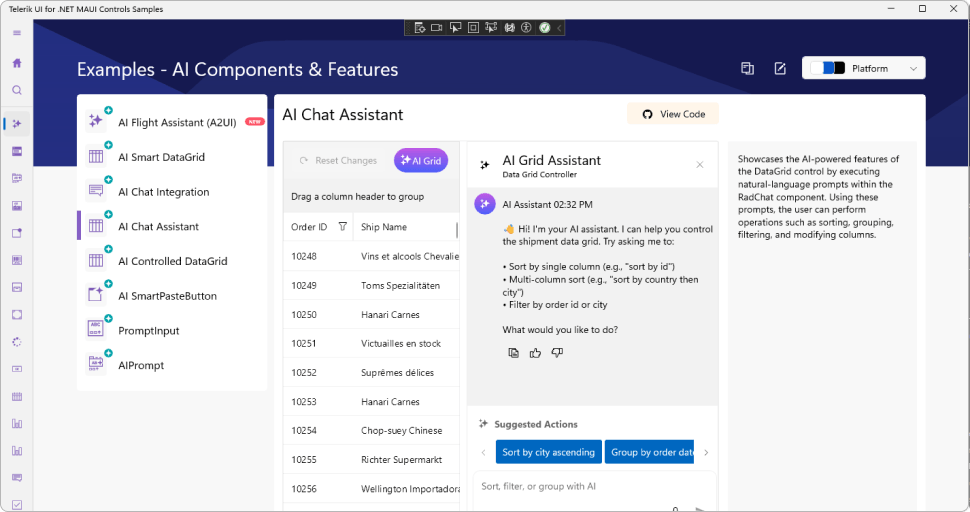Click the pencil edit icon in header

tap(780, 69)
